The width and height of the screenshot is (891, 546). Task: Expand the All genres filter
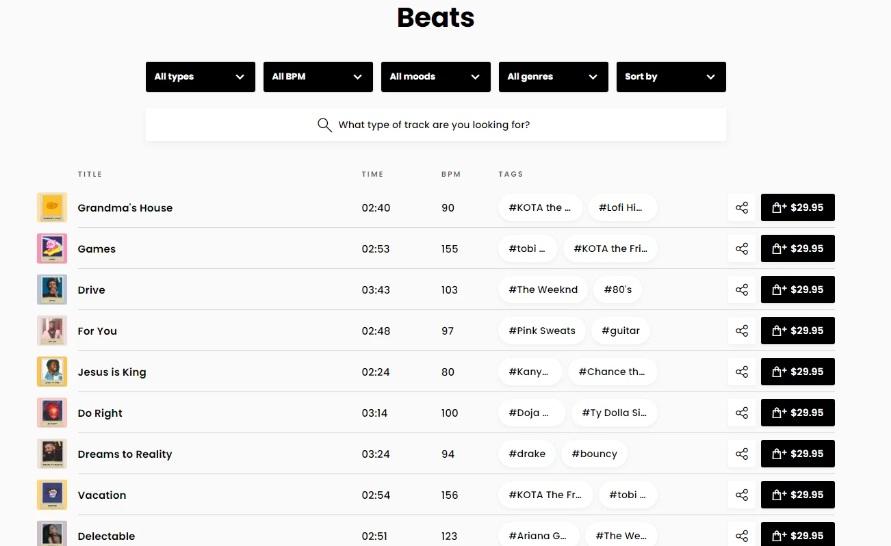tap(553, 77)
